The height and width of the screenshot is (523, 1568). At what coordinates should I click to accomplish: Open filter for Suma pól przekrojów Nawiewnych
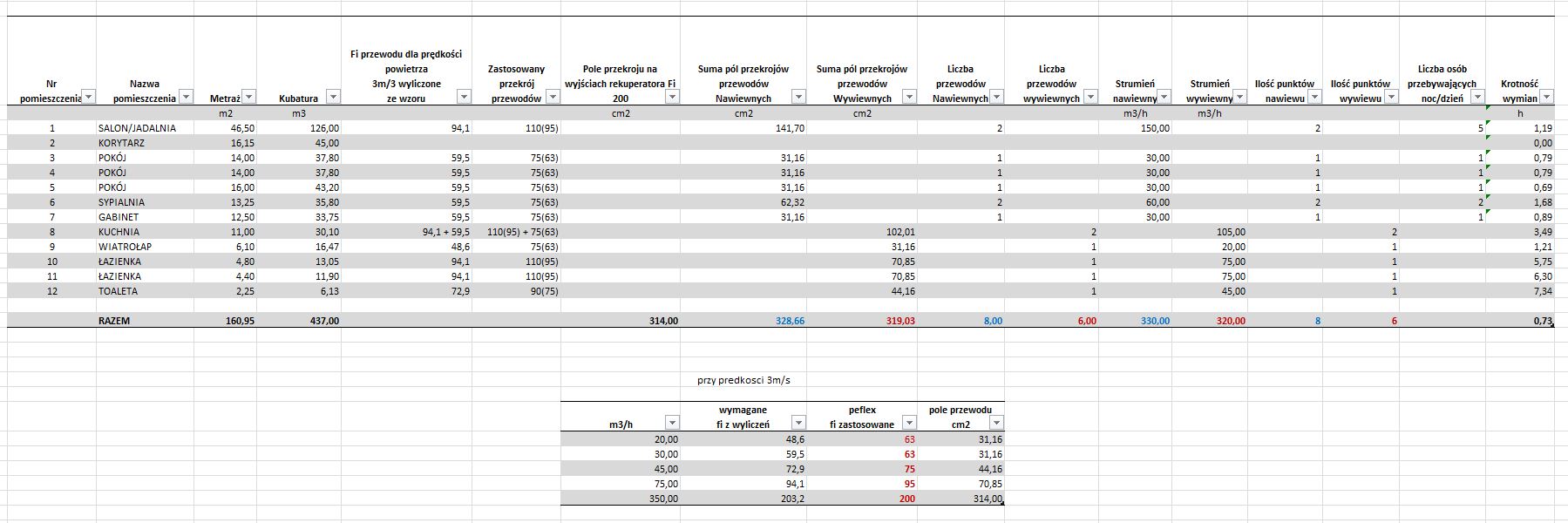[x=798, y=97]
